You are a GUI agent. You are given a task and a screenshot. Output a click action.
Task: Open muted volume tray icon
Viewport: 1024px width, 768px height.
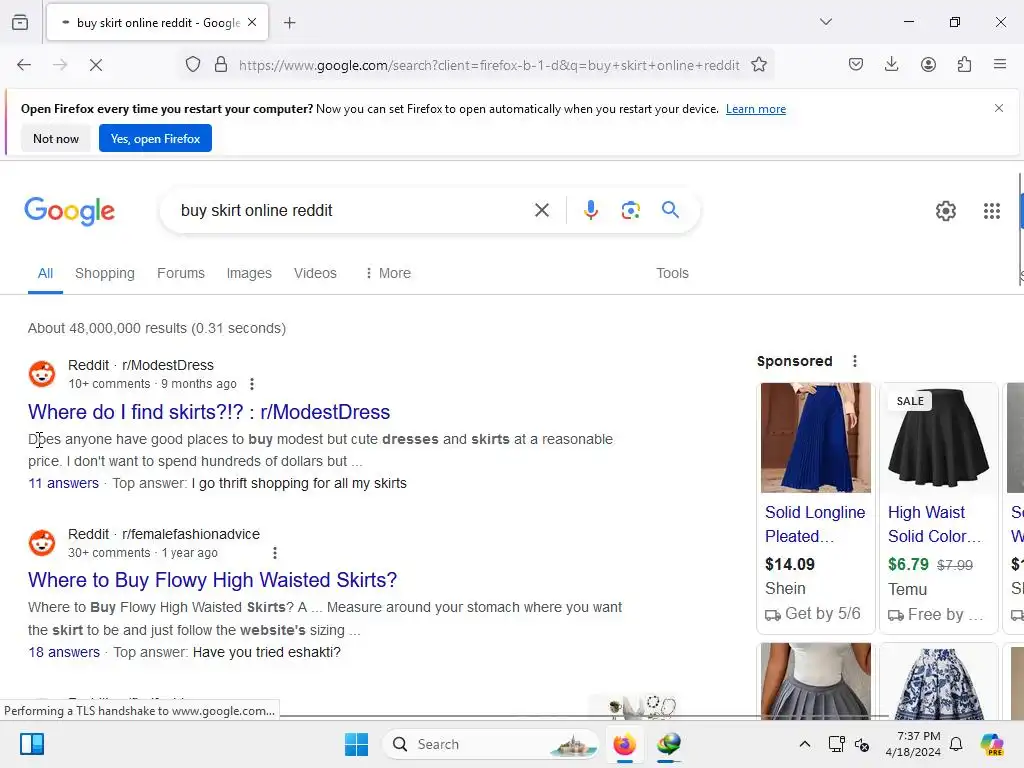(862, 744)
